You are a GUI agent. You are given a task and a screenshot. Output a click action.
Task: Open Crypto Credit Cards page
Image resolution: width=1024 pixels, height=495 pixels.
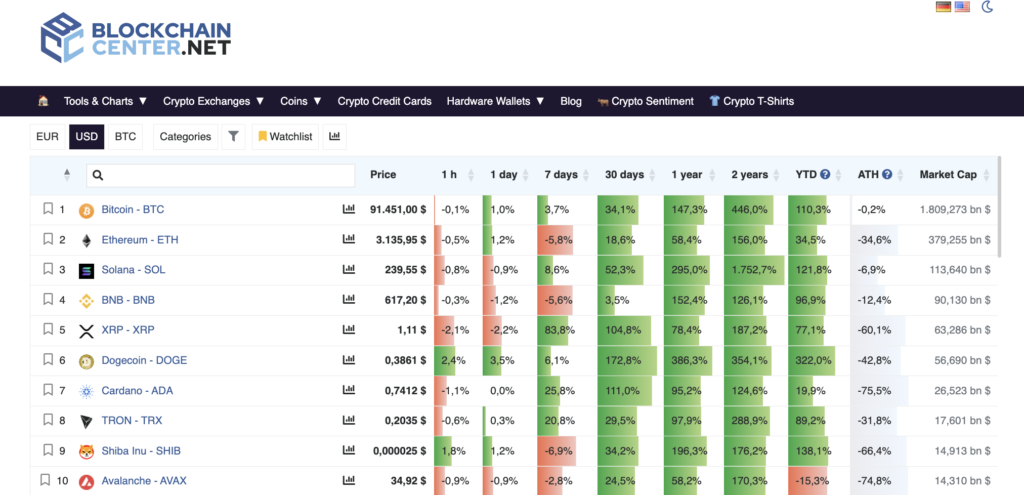coord(385,101)
